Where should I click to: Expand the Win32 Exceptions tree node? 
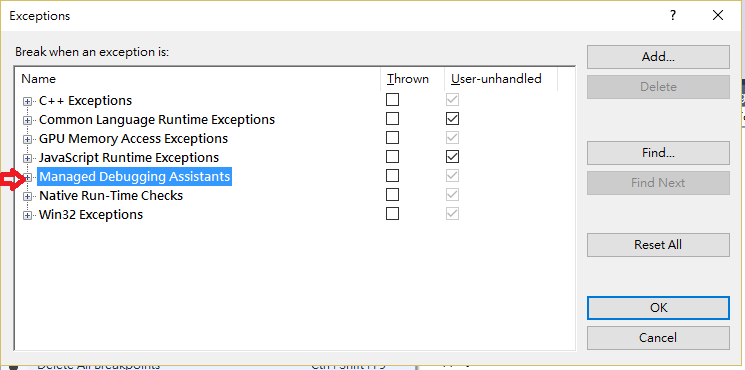[28, 215]
